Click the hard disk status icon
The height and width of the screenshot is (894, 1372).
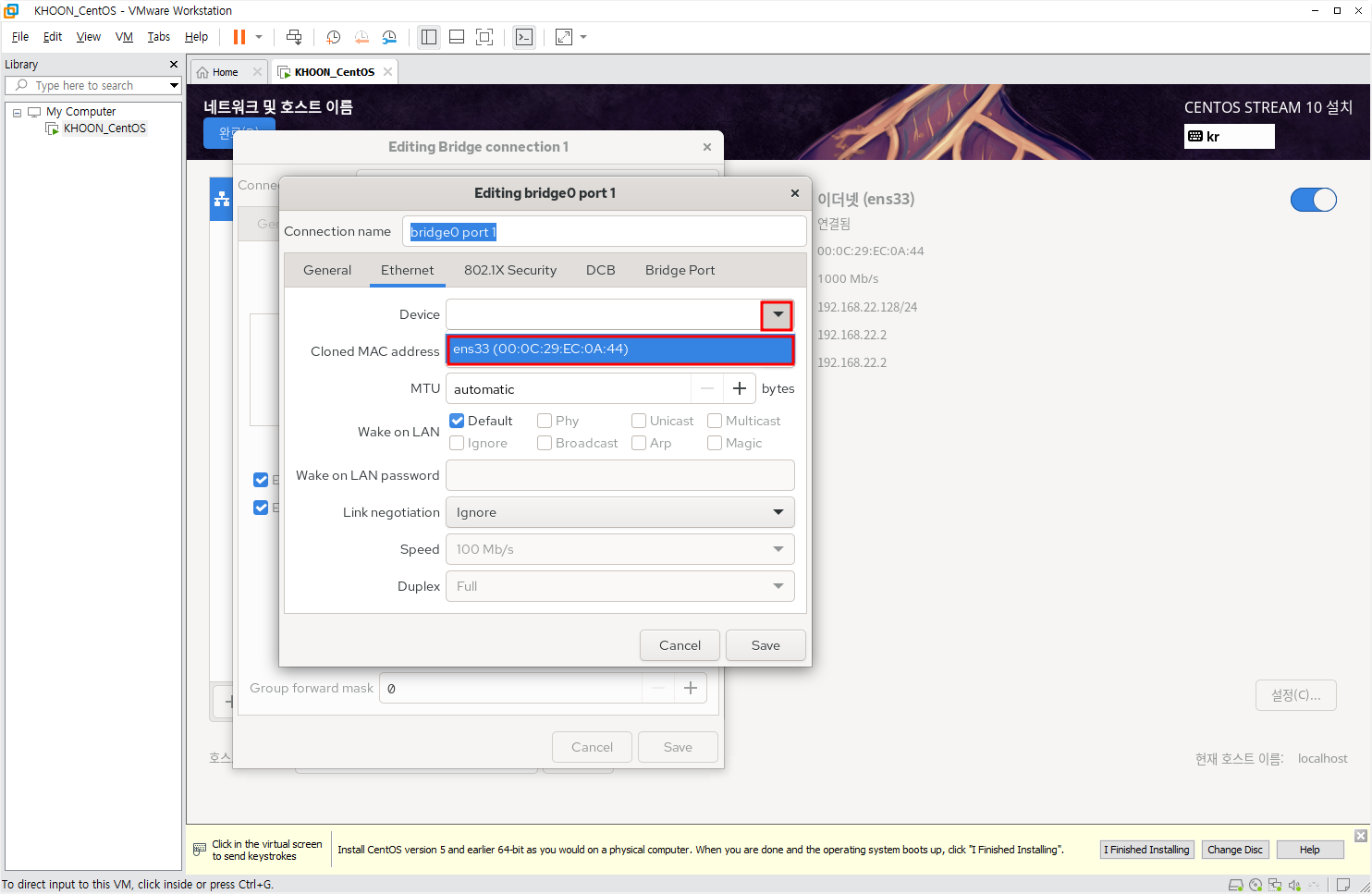(1236, 885)
